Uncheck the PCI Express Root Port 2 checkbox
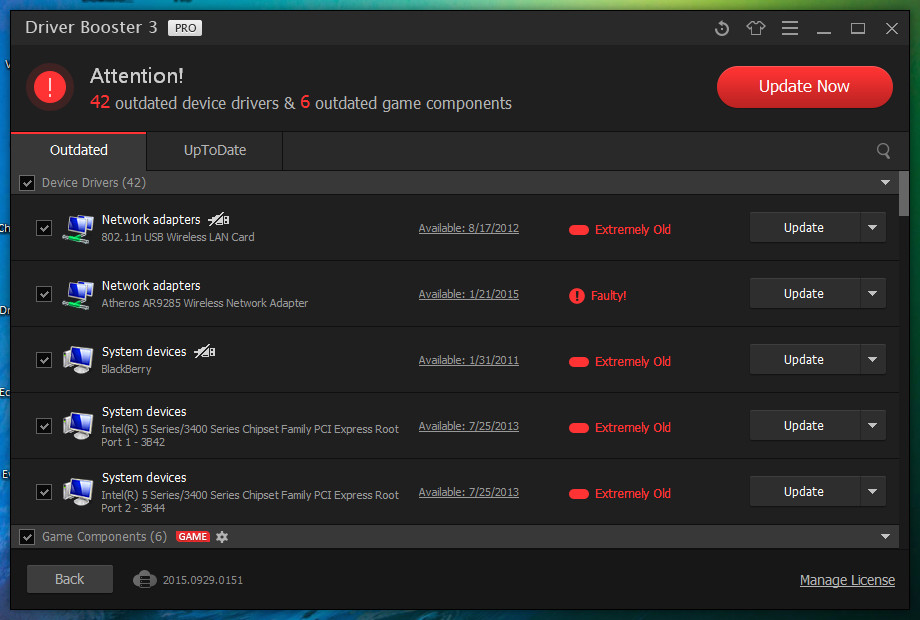 click(44, 492)
